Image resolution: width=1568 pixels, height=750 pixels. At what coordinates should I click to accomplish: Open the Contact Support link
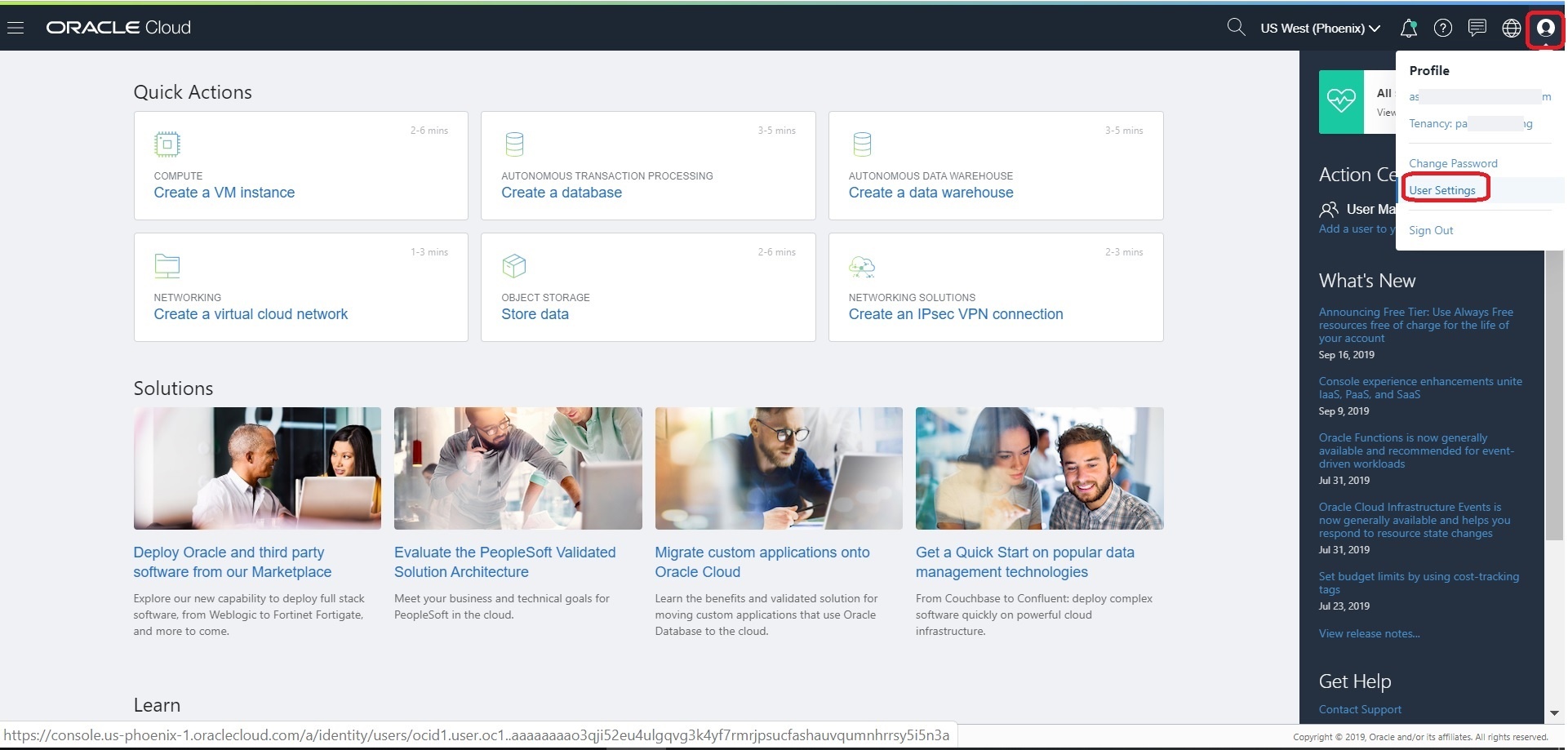(x=1360, y=709)
